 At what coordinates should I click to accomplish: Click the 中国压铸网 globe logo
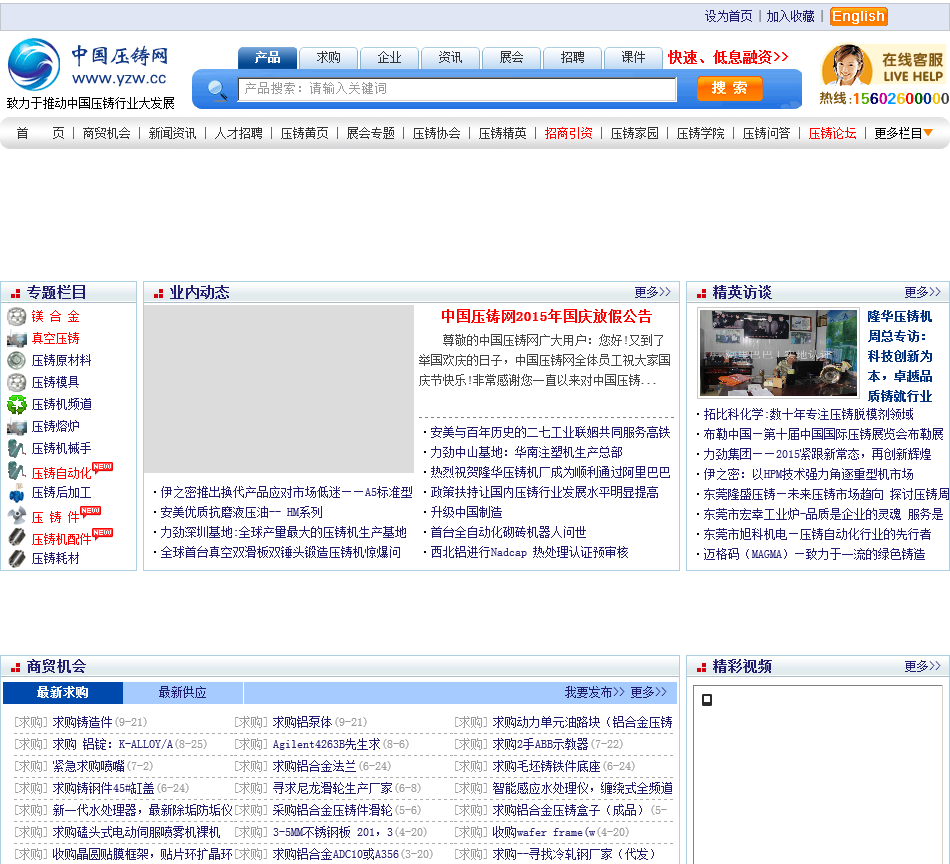click(x=33, y=64)
